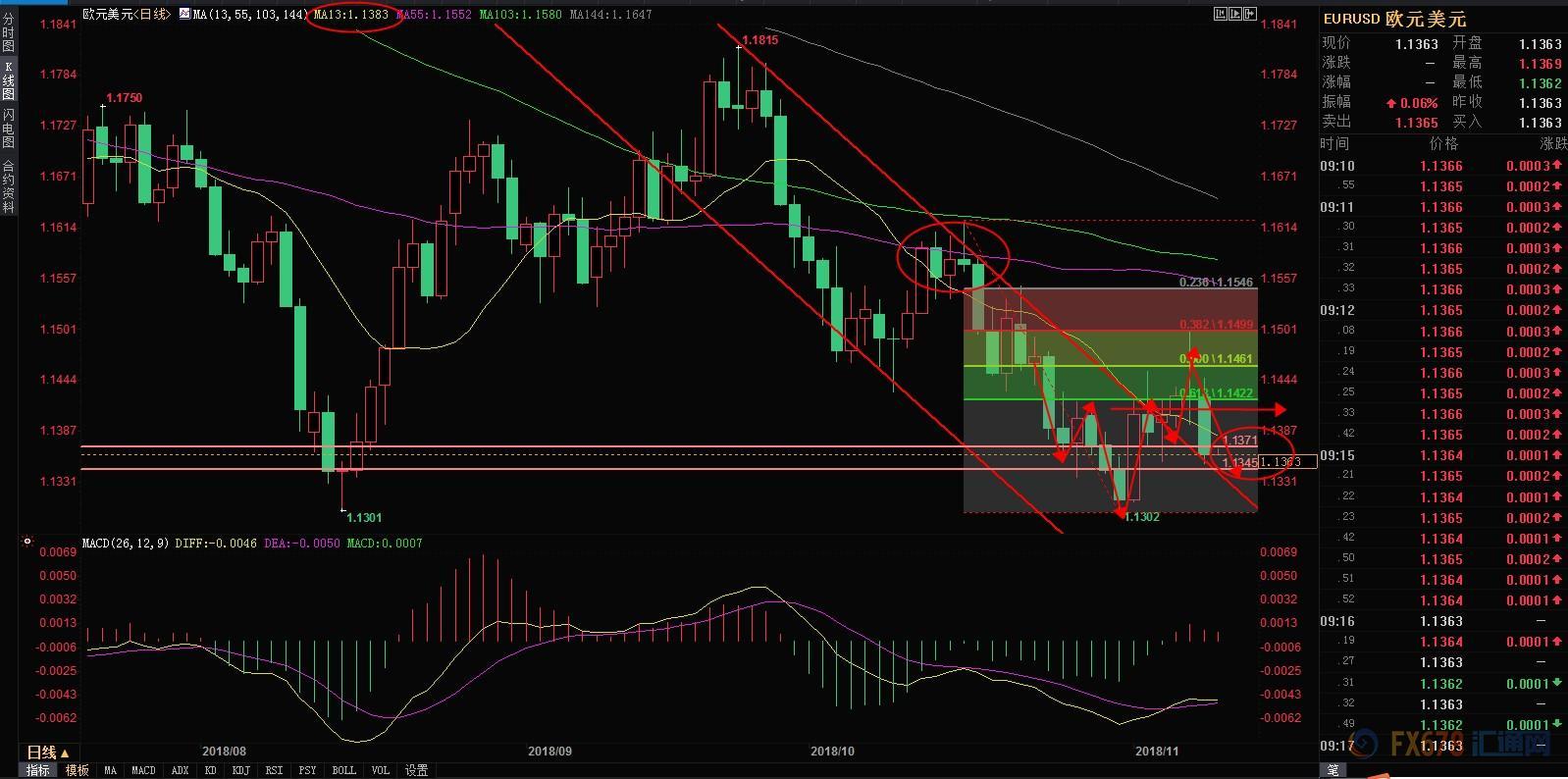Apply the MA indicator from bottom bar
The image size is (1568, 779).
pos(110,770)
